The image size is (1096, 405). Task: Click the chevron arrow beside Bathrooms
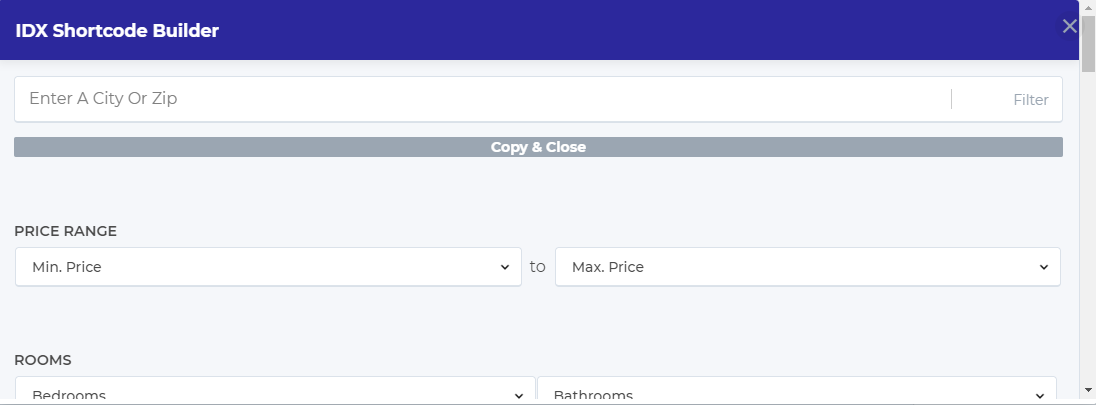click(x=1040, y=396)
